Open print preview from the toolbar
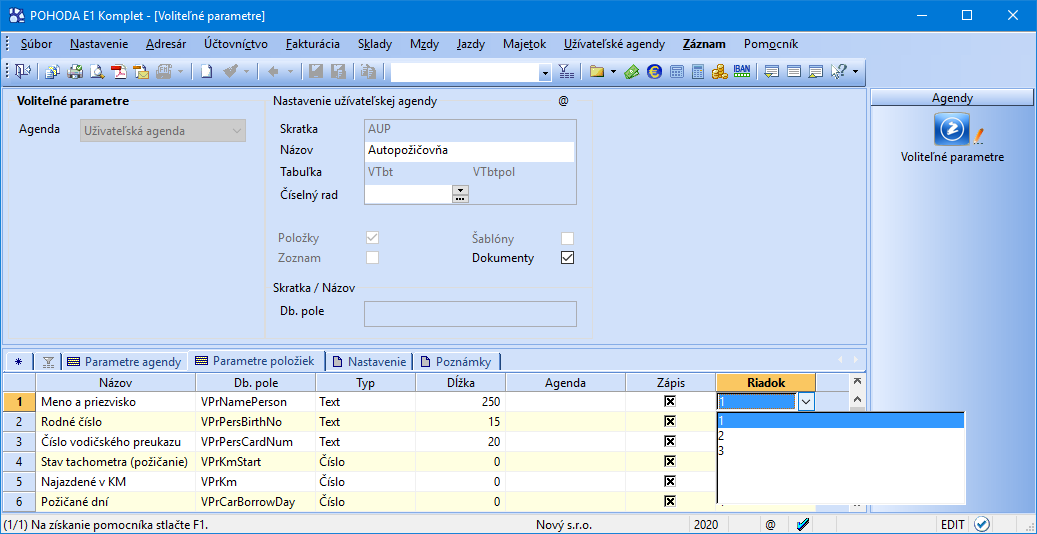Viewport: 1037px width, 534px height. [97, 72]
